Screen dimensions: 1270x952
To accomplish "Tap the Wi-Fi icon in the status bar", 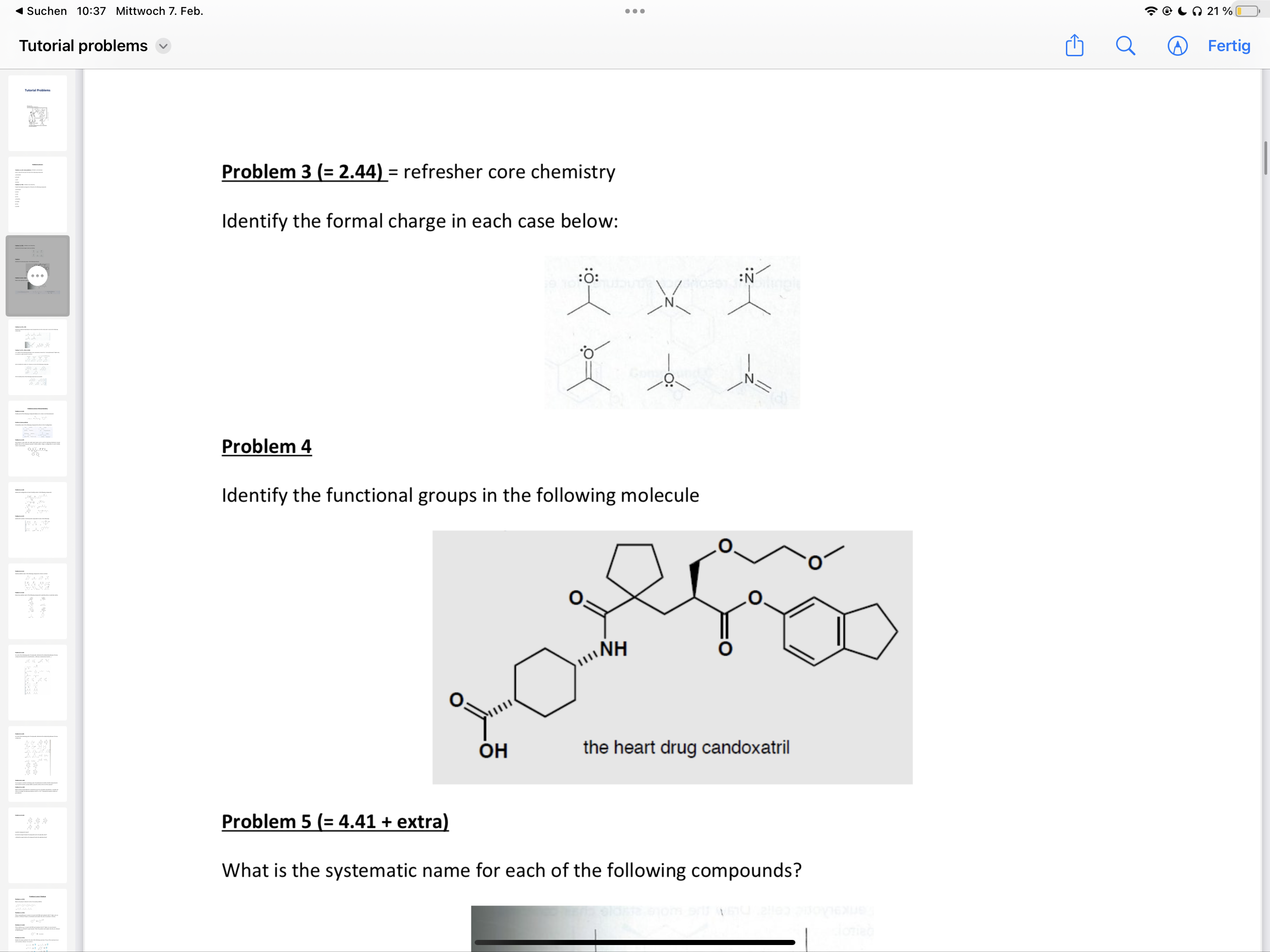I will [1152, 10].
